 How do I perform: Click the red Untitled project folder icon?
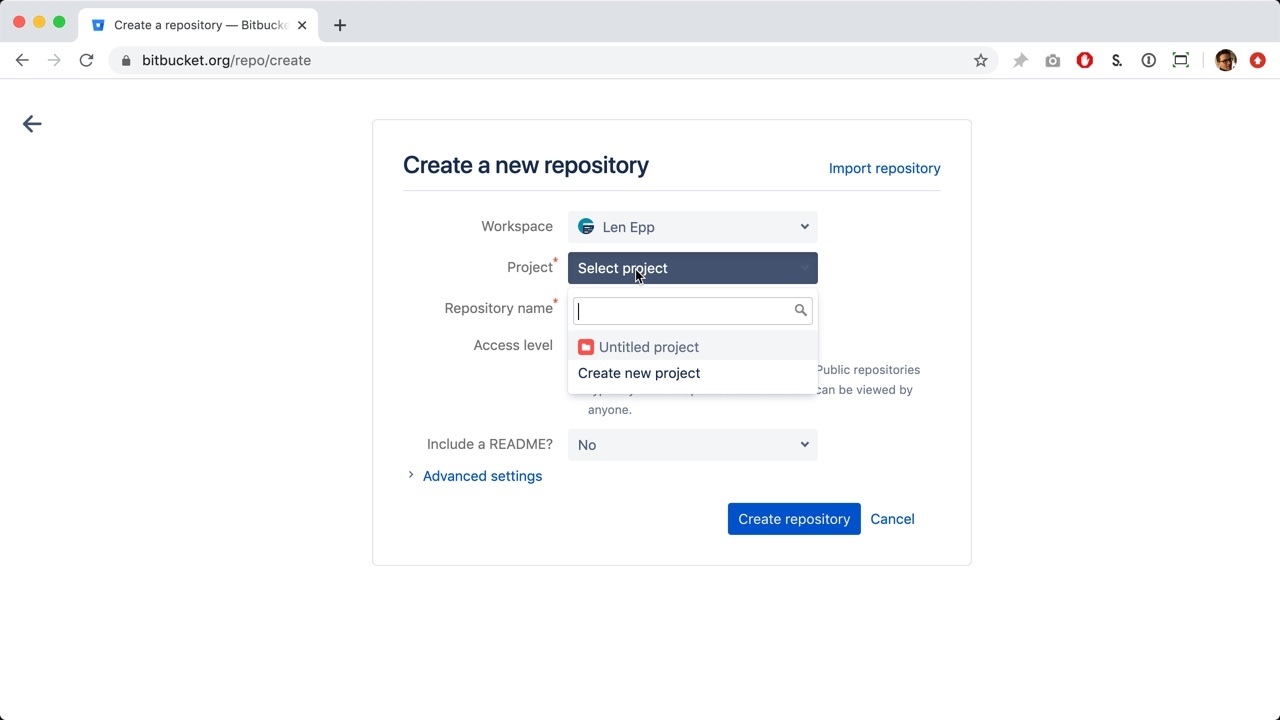[x=586, y=347]
